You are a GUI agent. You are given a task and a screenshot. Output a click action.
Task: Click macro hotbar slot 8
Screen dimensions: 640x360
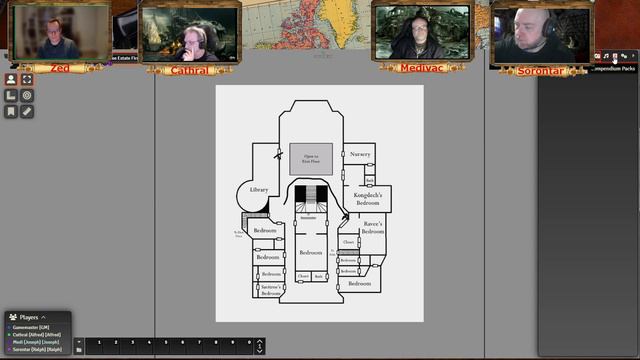pos(211,346)
